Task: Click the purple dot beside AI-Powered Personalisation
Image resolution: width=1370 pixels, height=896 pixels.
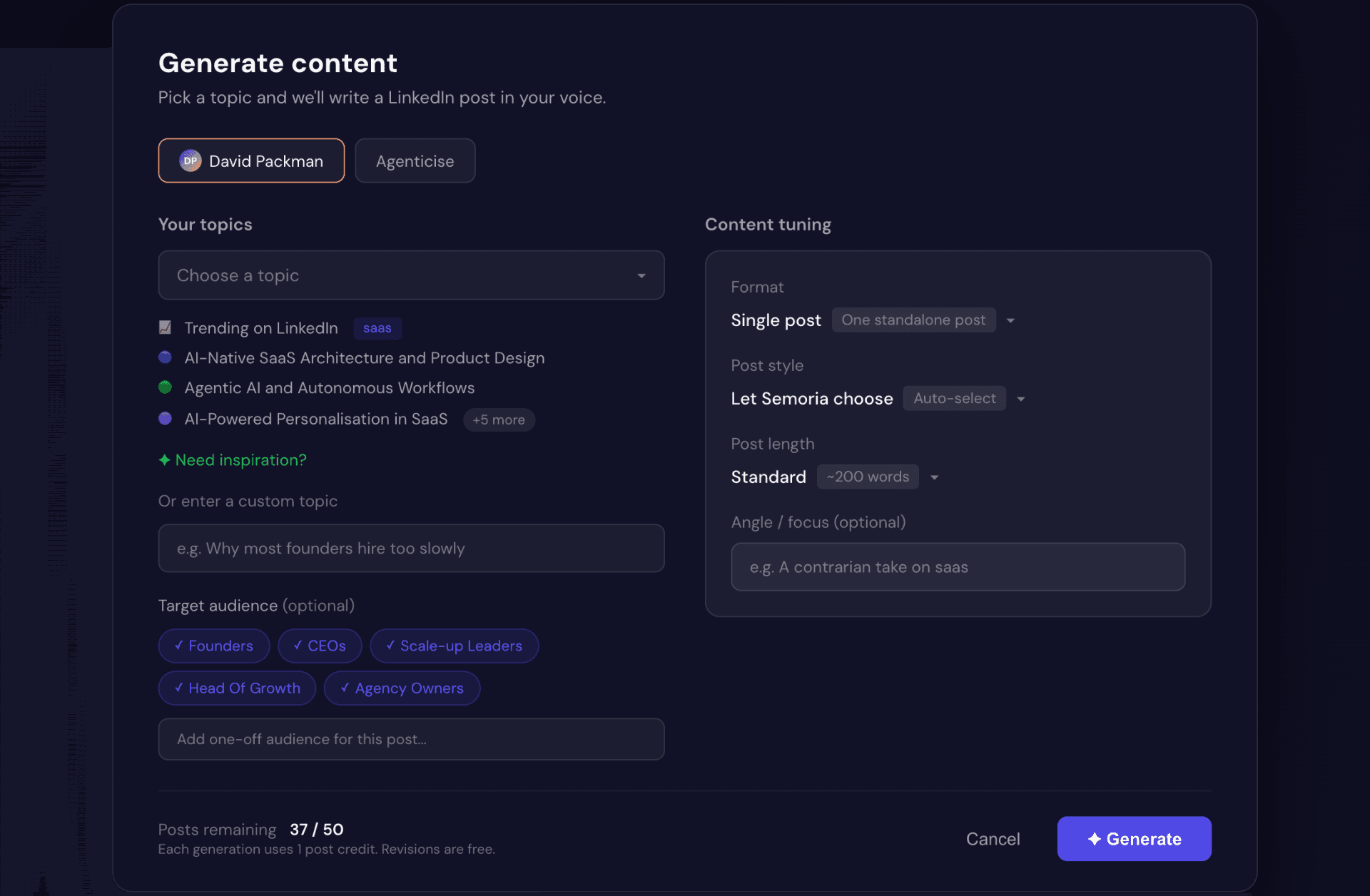Action: coord(165,419)
